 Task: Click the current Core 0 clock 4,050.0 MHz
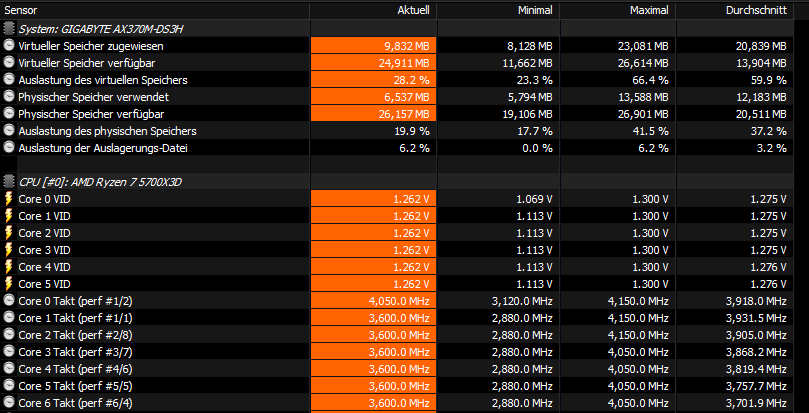pos(399,301)
